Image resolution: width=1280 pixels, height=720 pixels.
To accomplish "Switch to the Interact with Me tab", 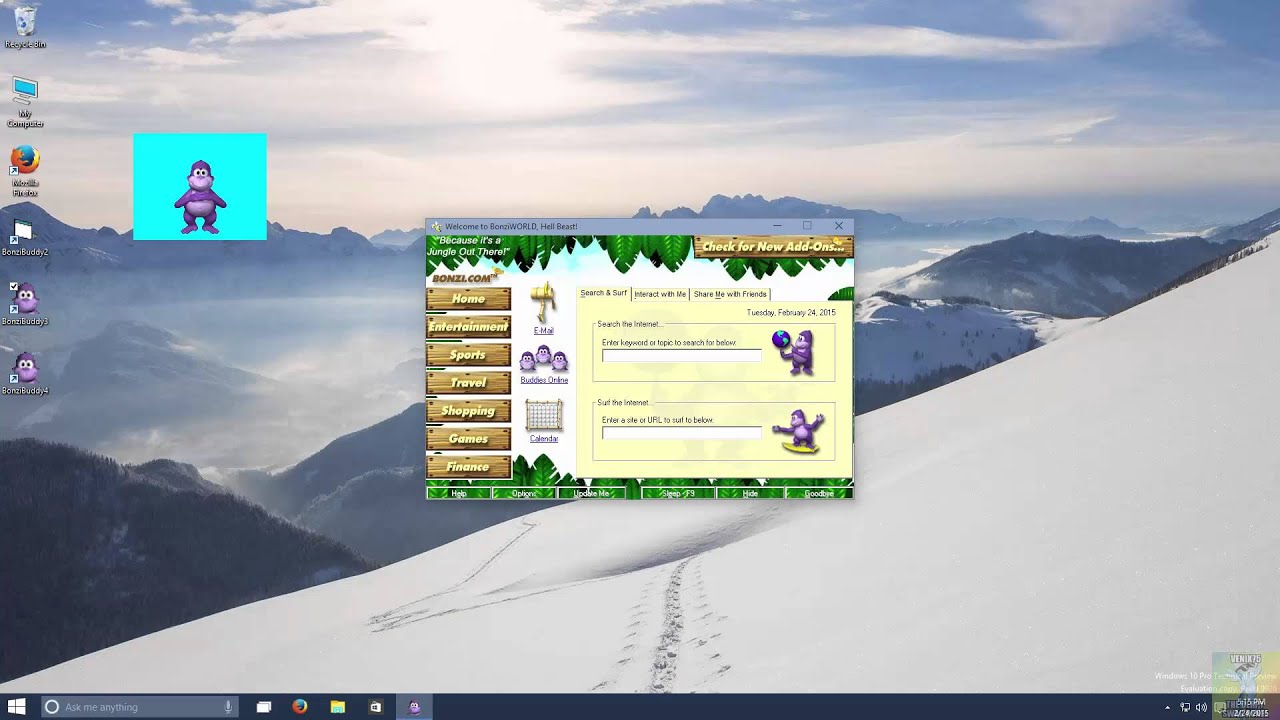I will click(660, 294).
